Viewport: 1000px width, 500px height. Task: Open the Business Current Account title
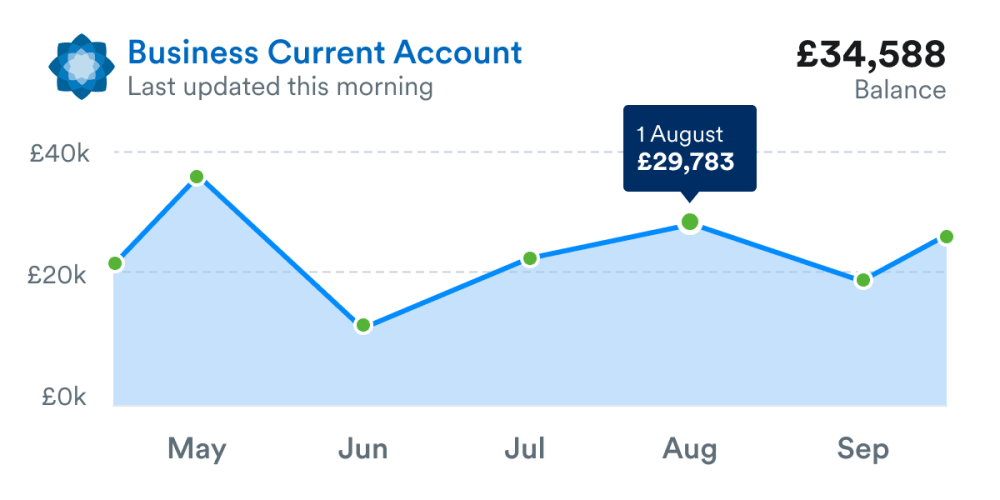coord(325,52)
